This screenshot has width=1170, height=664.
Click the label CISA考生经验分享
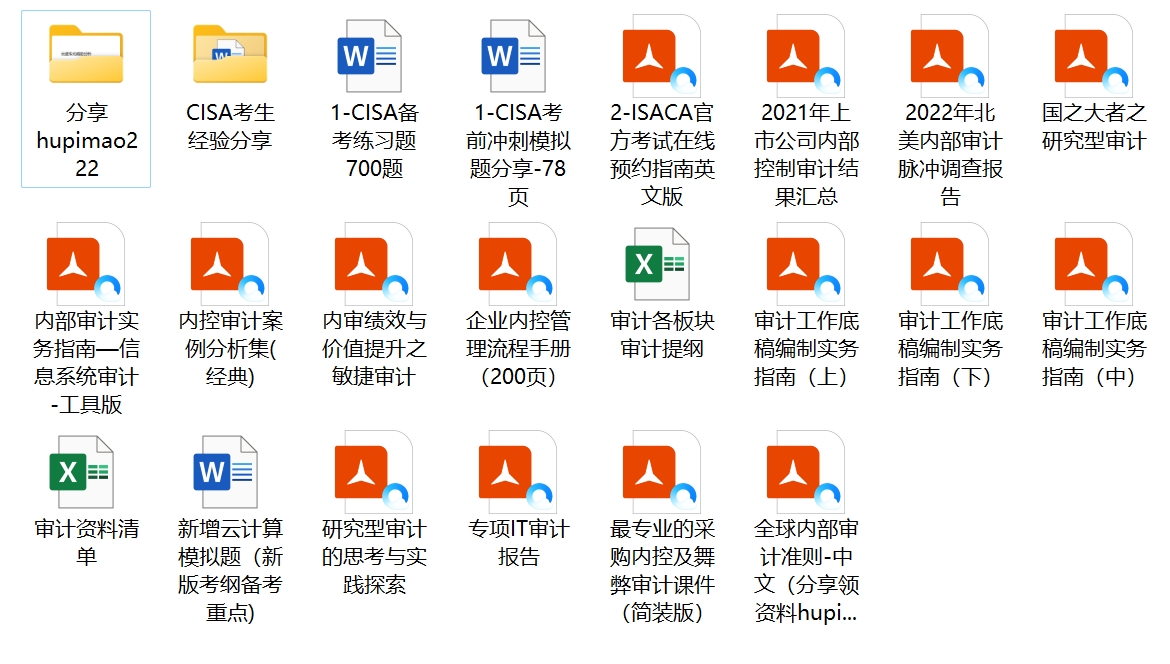[x=230, y=126]
